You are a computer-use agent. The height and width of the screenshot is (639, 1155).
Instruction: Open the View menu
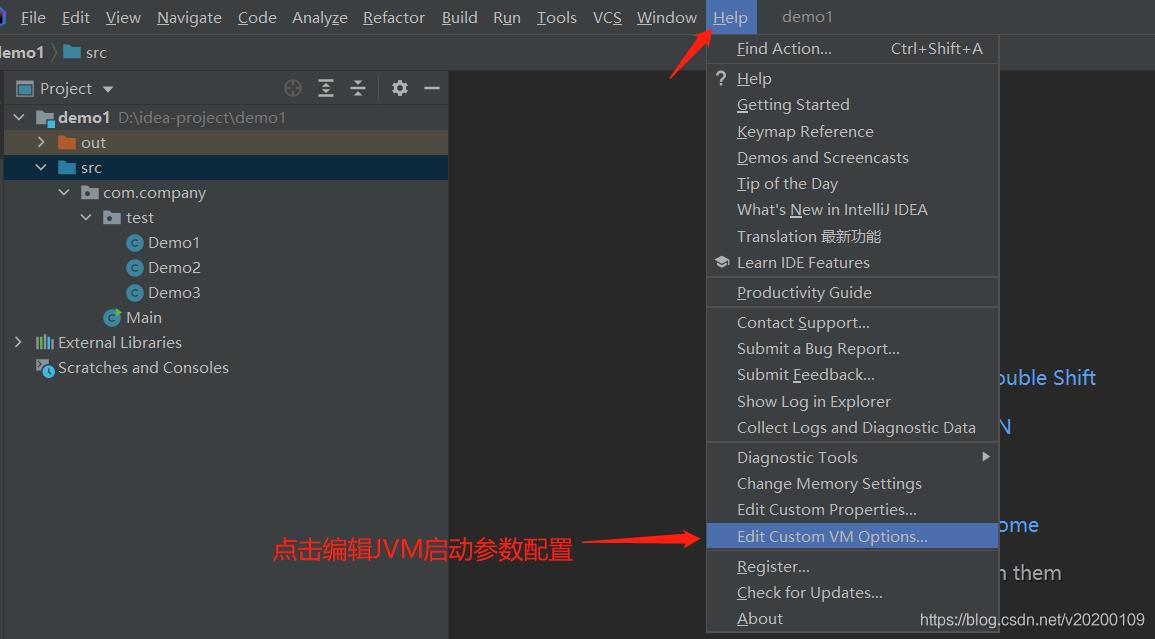(123, 17)
